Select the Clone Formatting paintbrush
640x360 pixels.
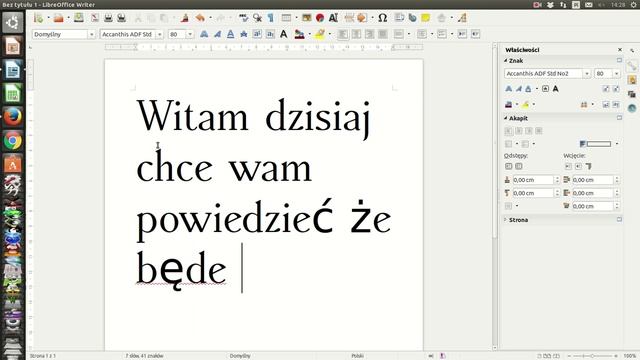coord(185,18)
